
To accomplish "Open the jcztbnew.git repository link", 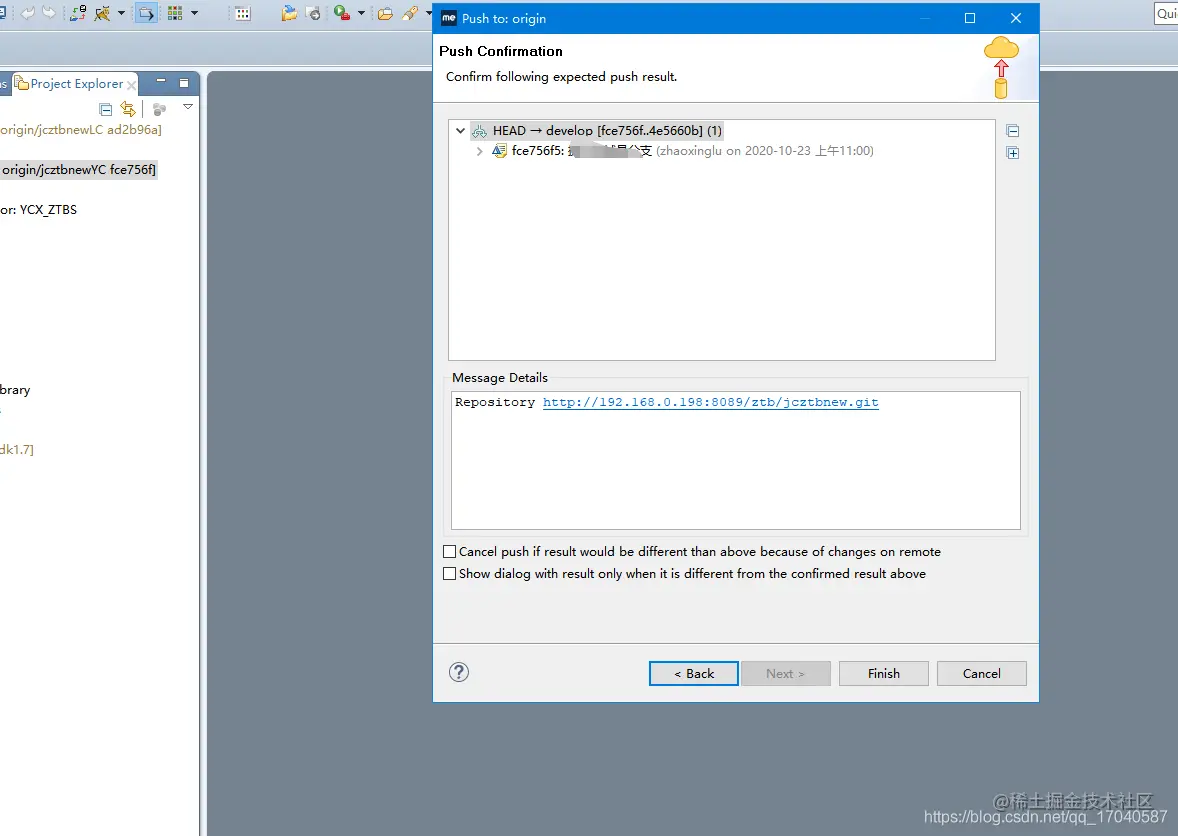I will [711, 402].
